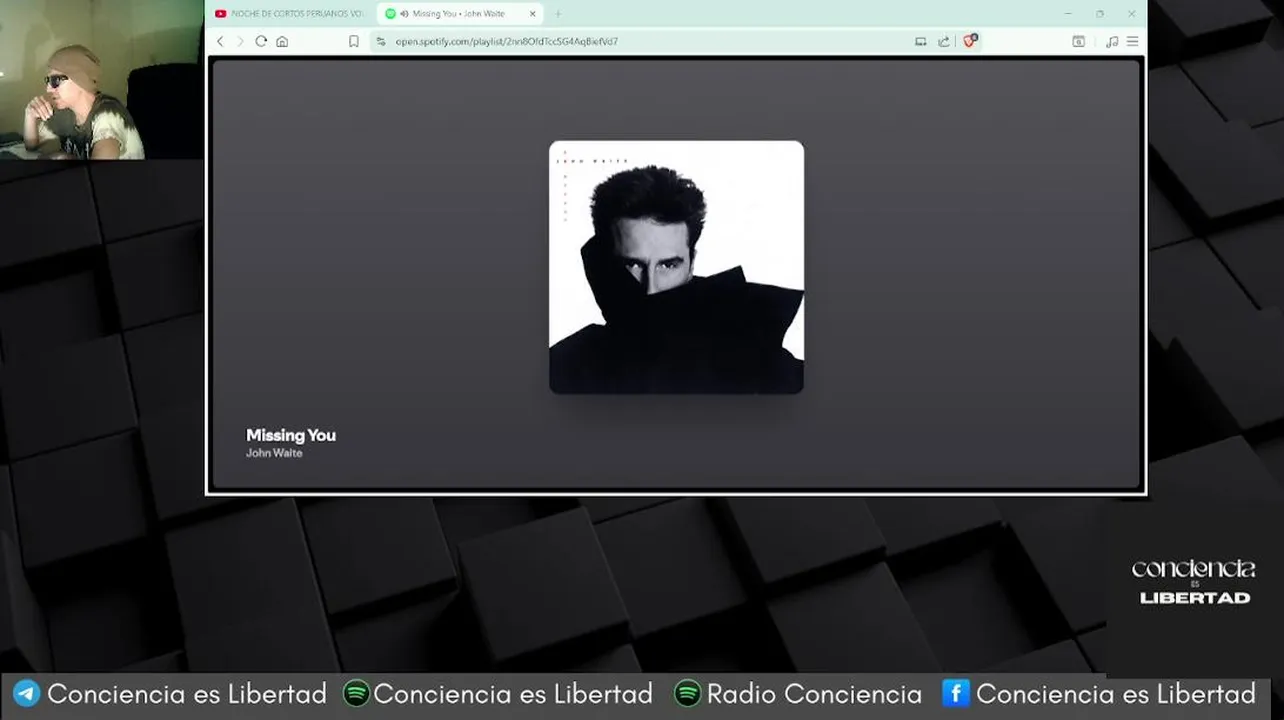1284x720 pixels.
Task: Bookmark this page with the bookmark icon
Action: click(354, 41)
